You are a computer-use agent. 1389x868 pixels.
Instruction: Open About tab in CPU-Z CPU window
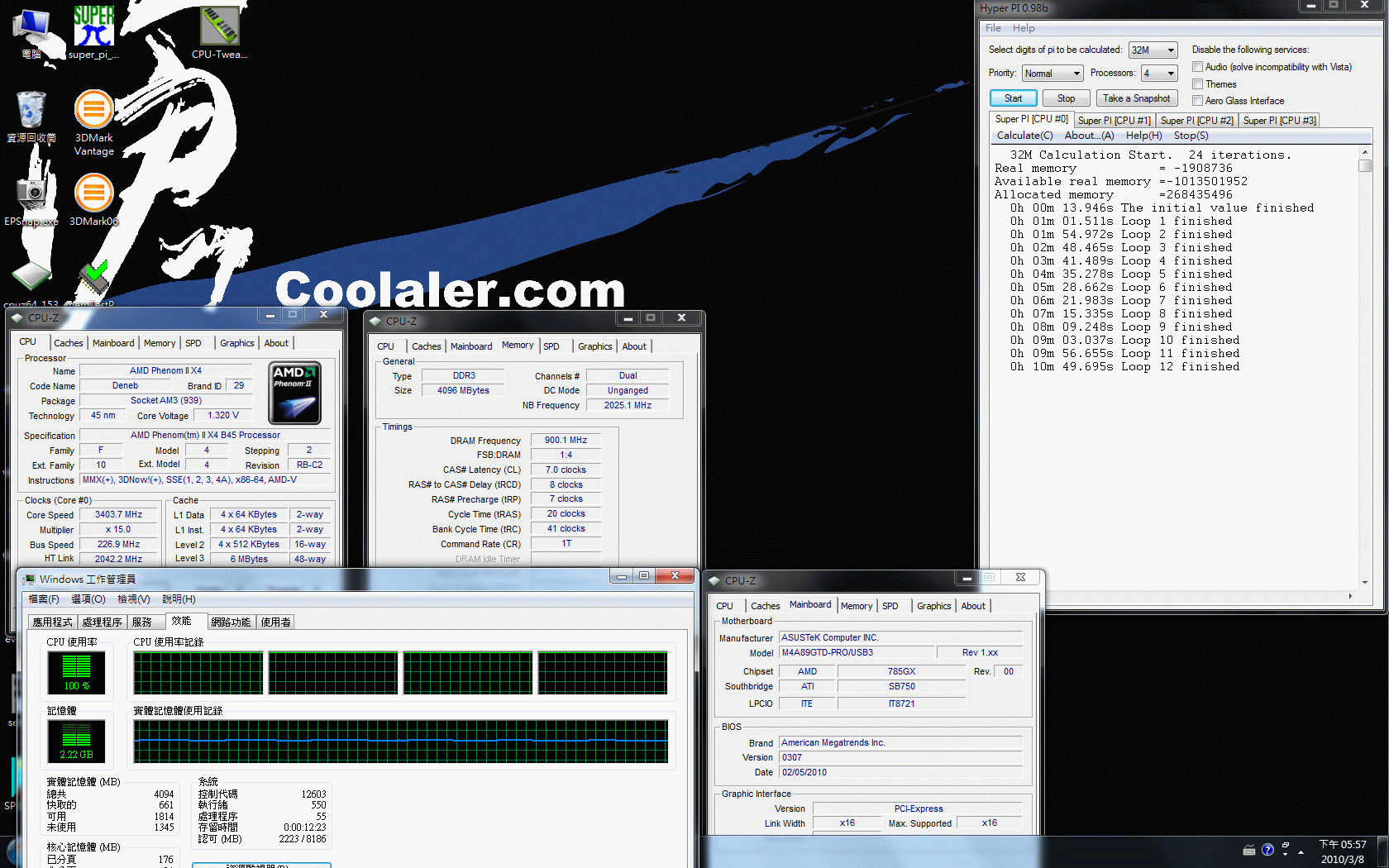click(x=276, y=343)
